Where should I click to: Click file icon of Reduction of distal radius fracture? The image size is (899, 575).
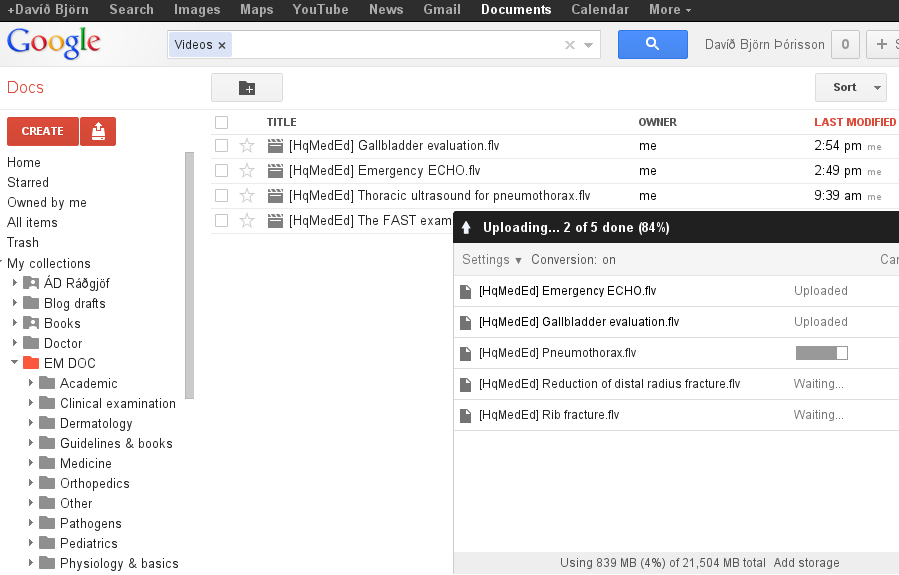click(x=466, y=384)
